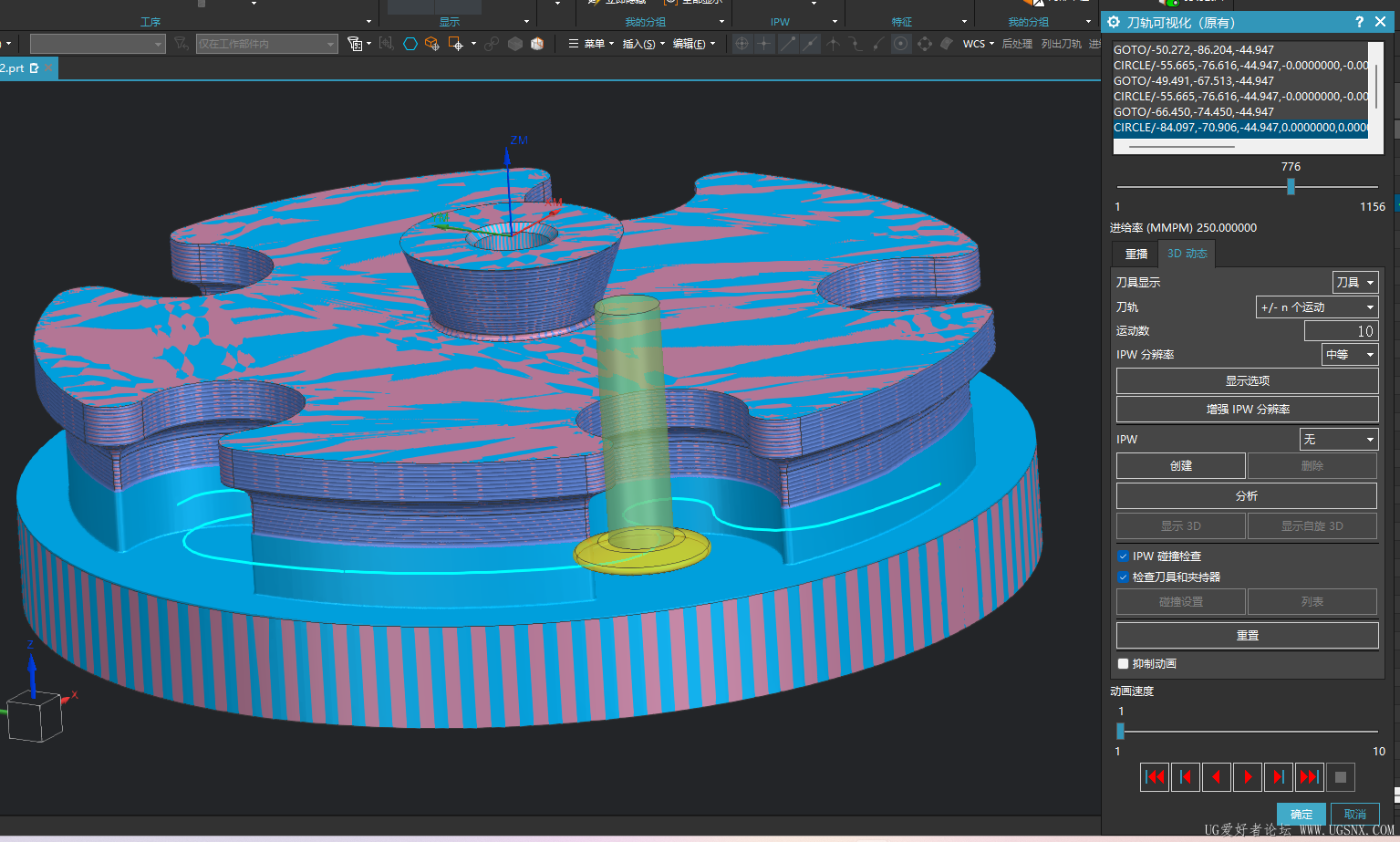Click the fast-forward-to-end playback button
Viewport: 1400px width, 842px height.
point(1310,777)
